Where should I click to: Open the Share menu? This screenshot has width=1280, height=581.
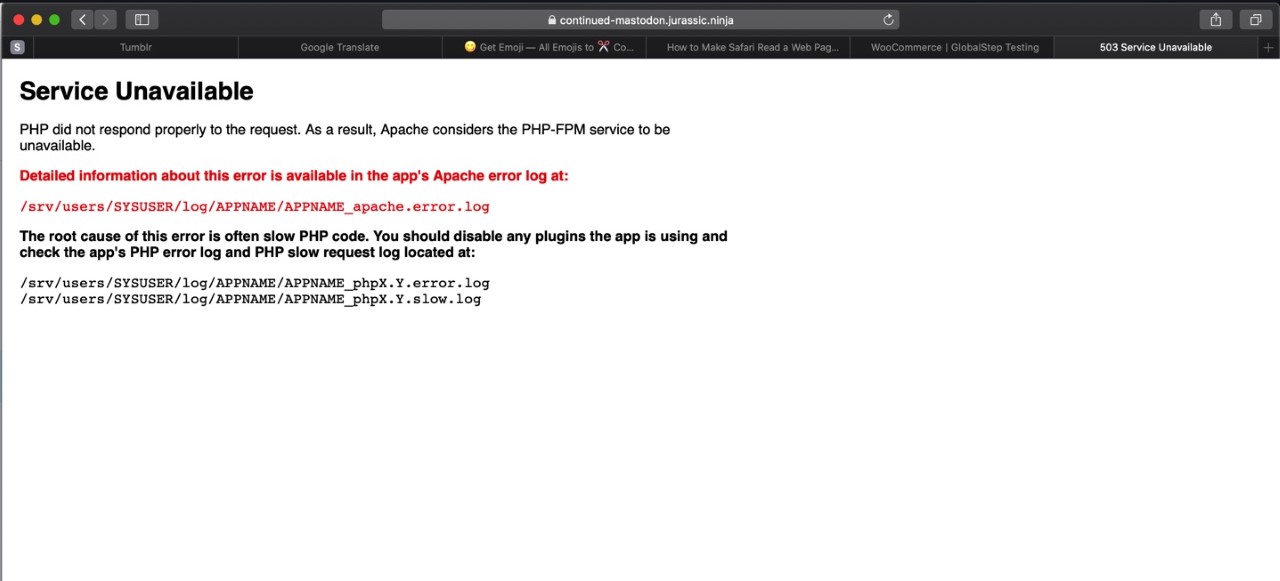pyautogui.click(x=1215, y=19)
